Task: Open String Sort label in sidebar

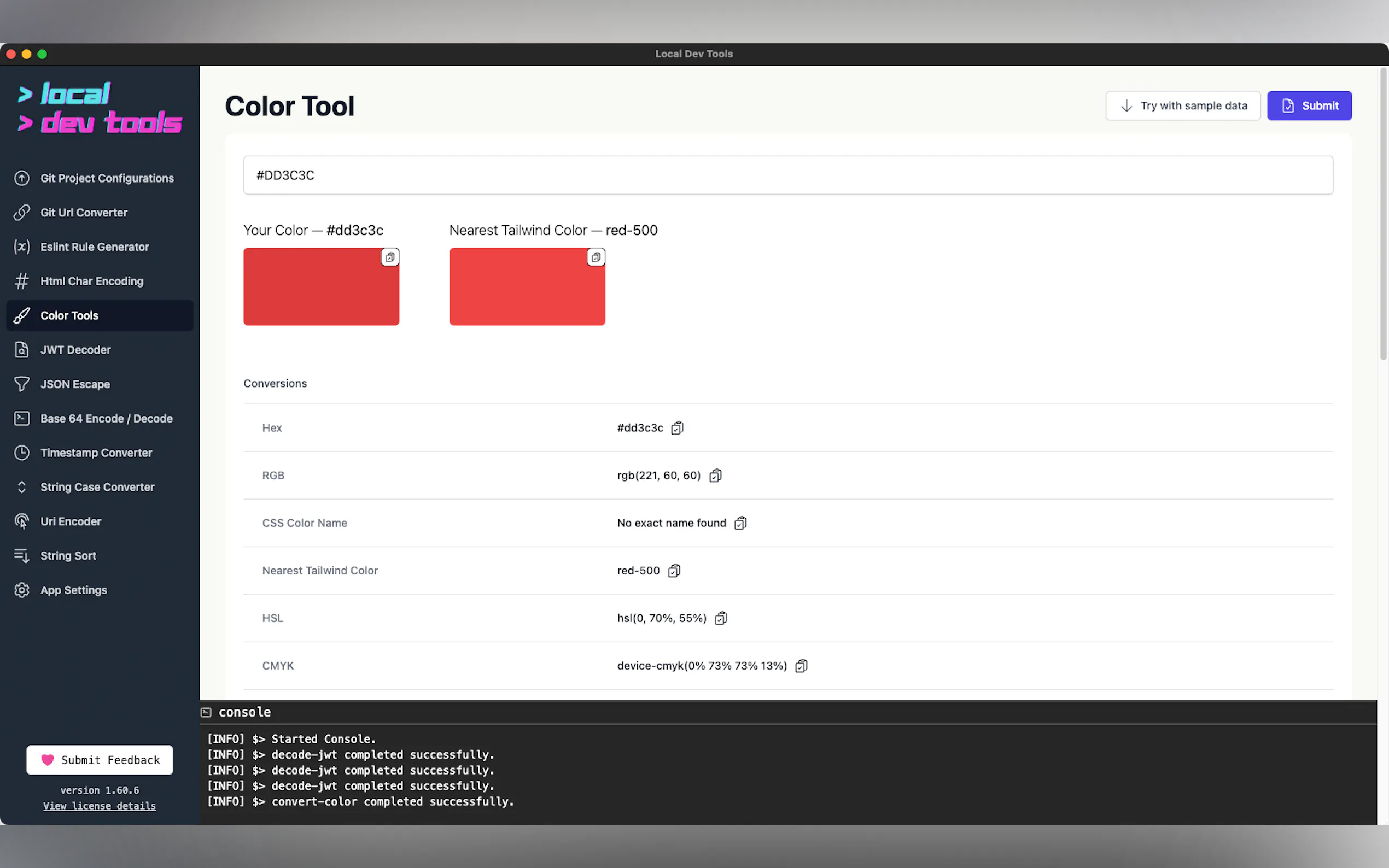Action: pyautogui.click(x=68, y=556)
